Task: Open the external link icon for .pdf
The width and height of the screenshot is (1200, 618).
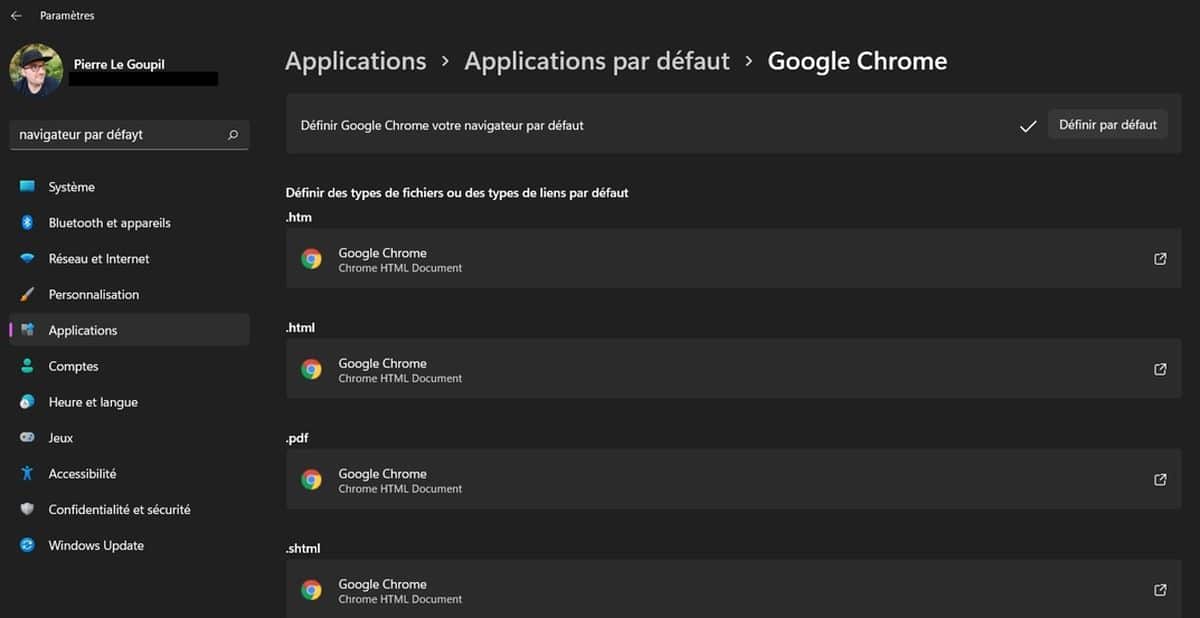Action: 1160,480
